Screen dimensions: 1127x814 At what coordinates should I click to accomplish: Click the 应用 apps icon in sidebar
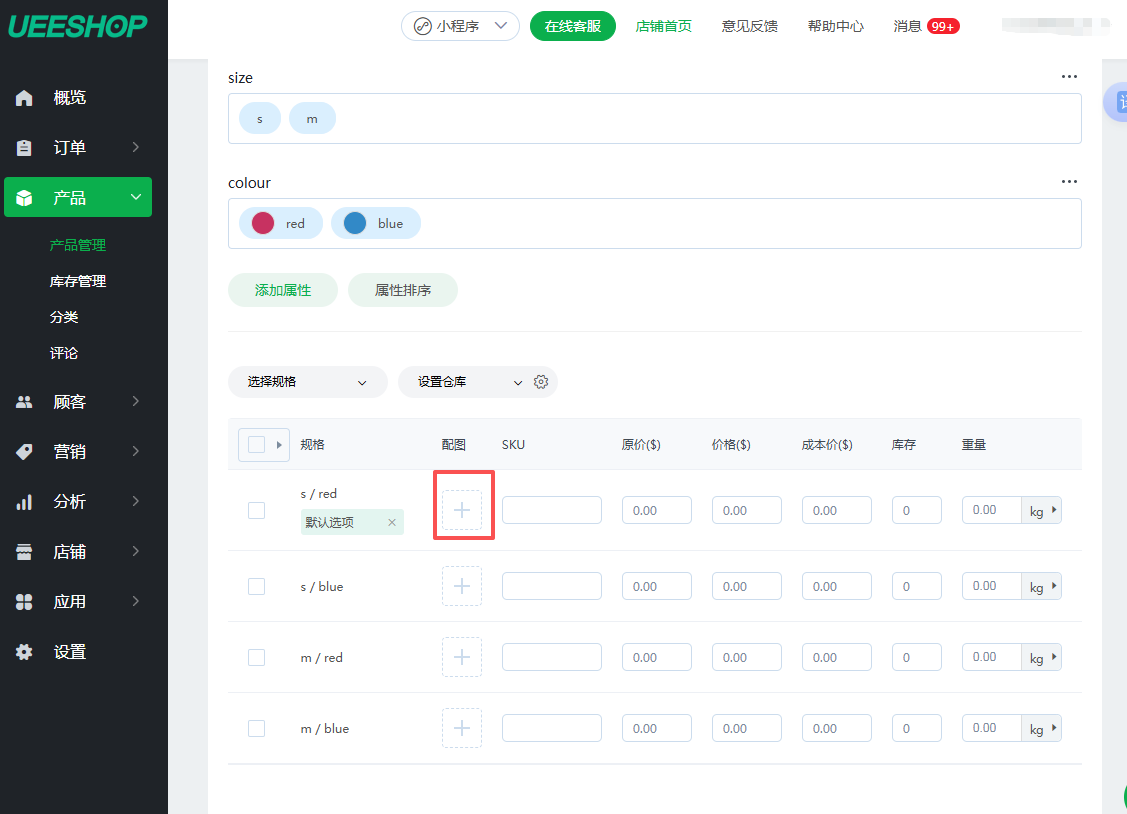tap(25, 602)
